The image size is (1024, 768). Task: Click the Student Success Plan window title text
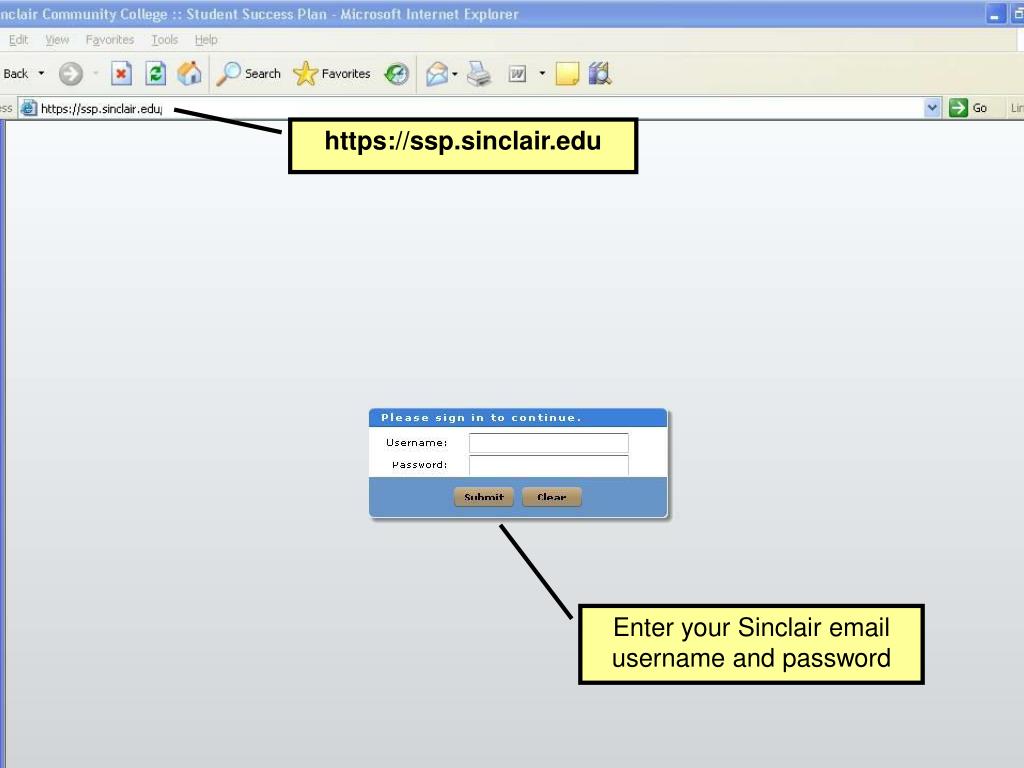point(259,14)
